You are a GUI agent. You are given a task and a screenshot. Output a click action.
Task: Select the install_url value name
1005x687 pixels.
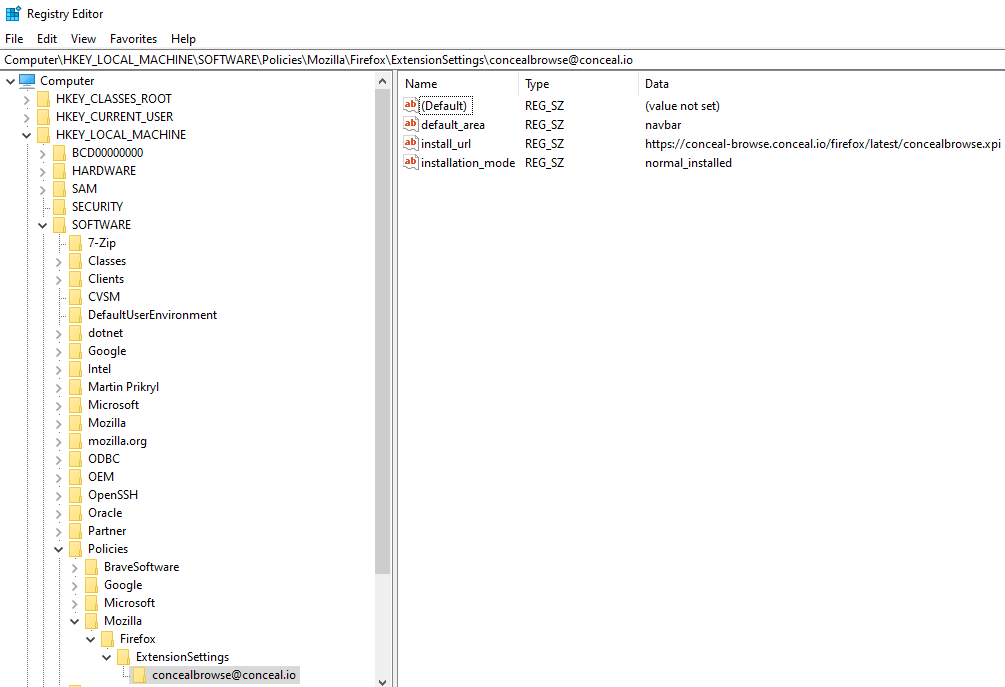pyautogui.click(x=446, y=144)
